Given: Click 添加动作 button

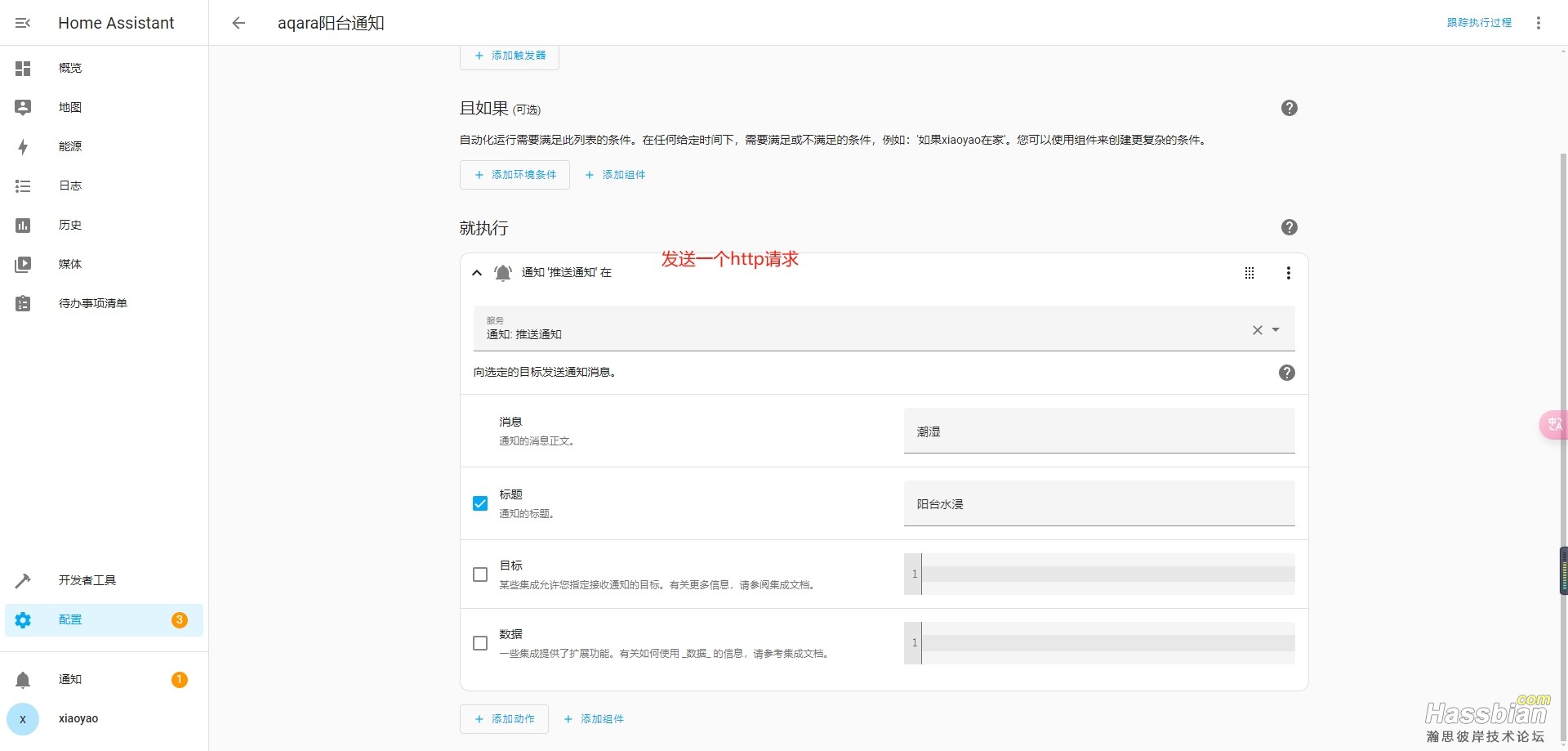Looking at the screenshot, I should (x=504, y=719).
